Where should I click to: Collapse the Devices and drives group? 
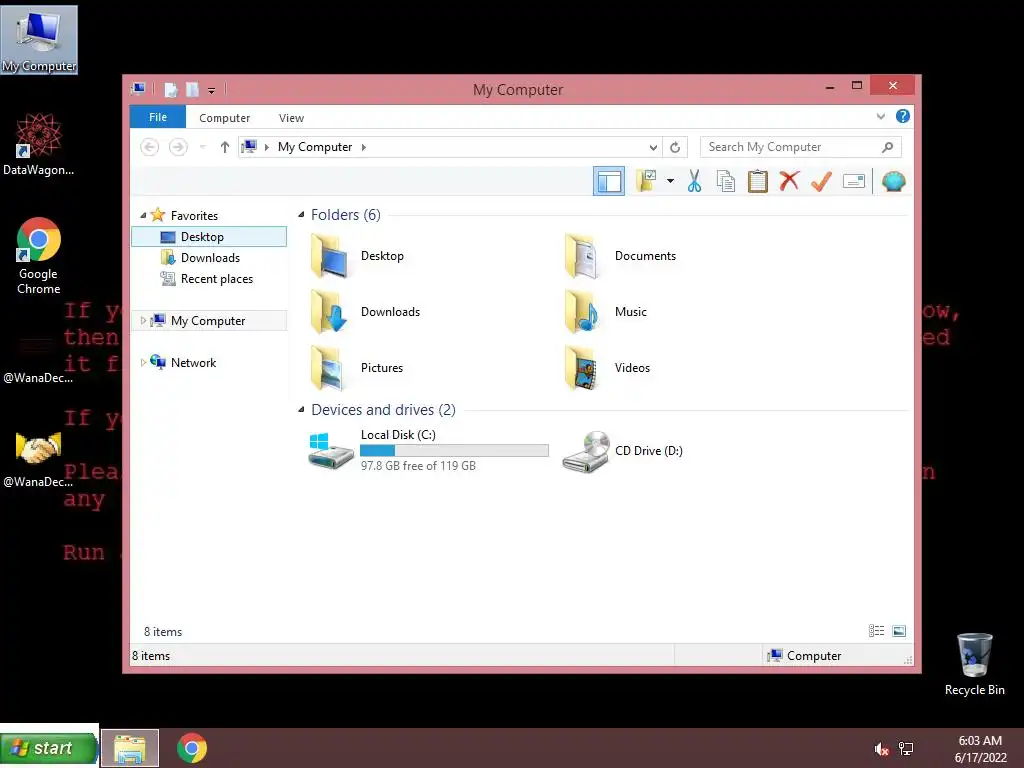301,409
